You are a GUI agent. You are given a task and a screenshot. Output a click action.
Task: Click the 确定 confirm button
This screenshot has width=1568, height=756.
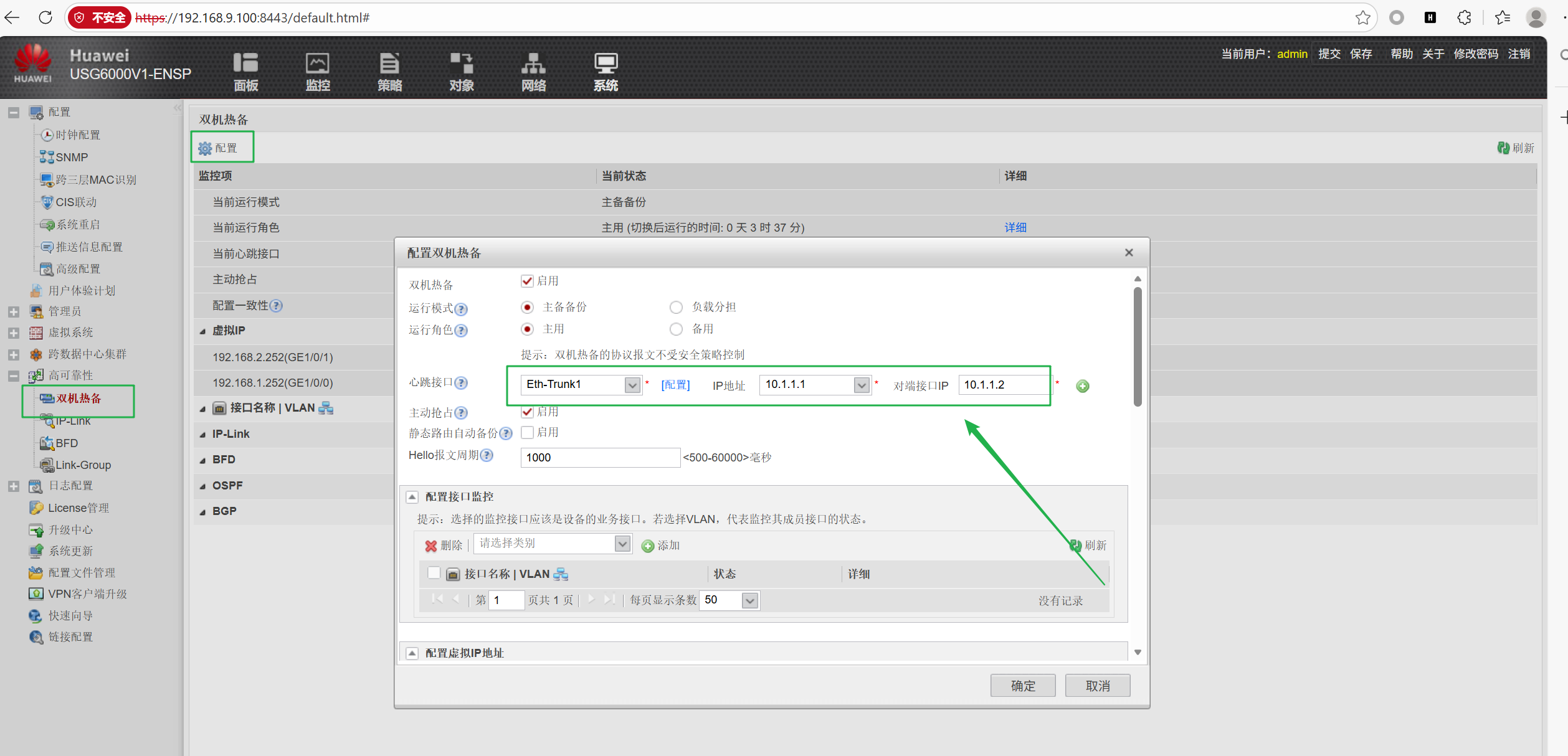point(1022,686)
